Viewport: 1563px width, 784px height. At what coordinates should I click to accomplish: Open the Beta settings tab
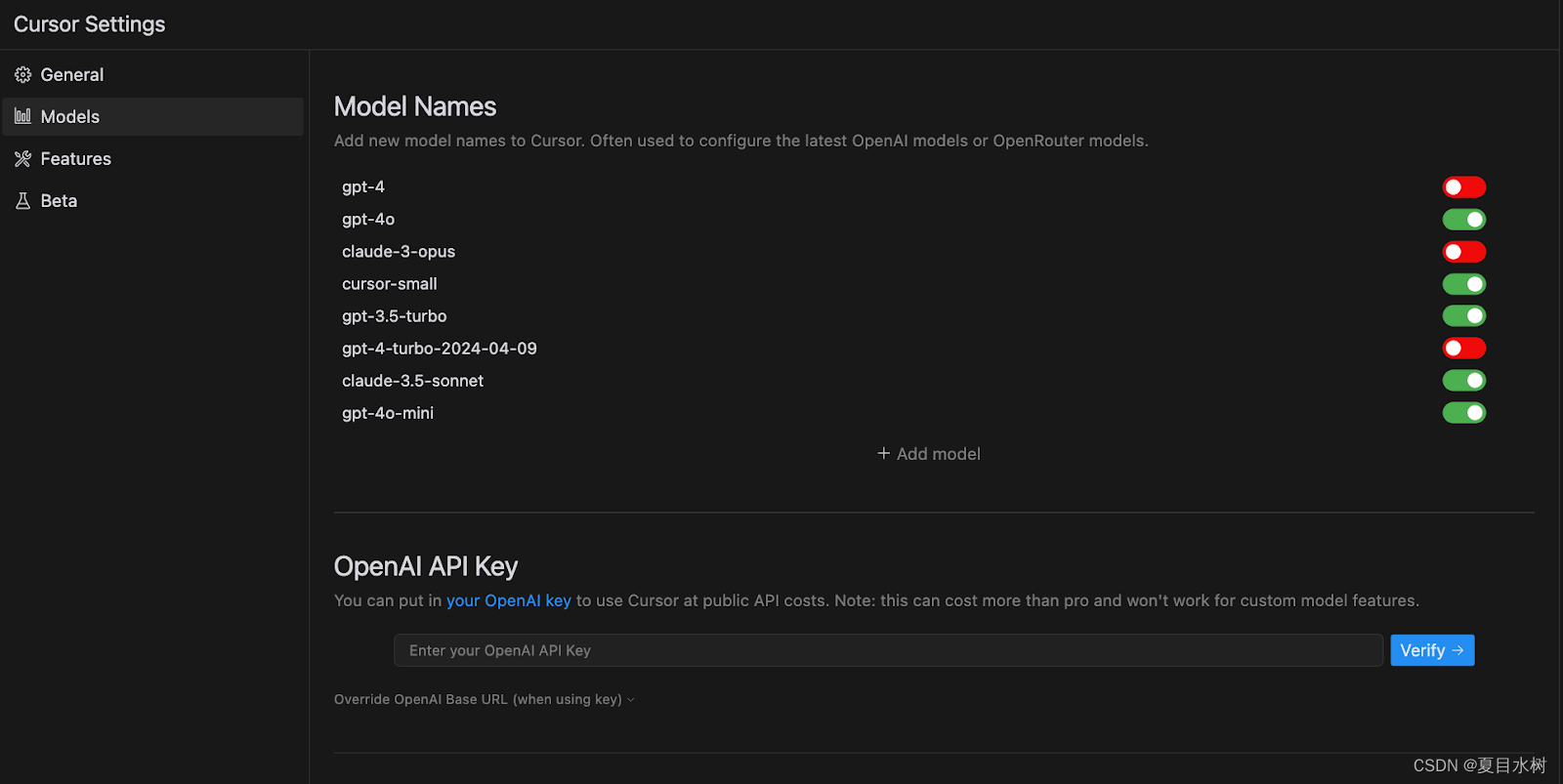click(x=153, y=200)
